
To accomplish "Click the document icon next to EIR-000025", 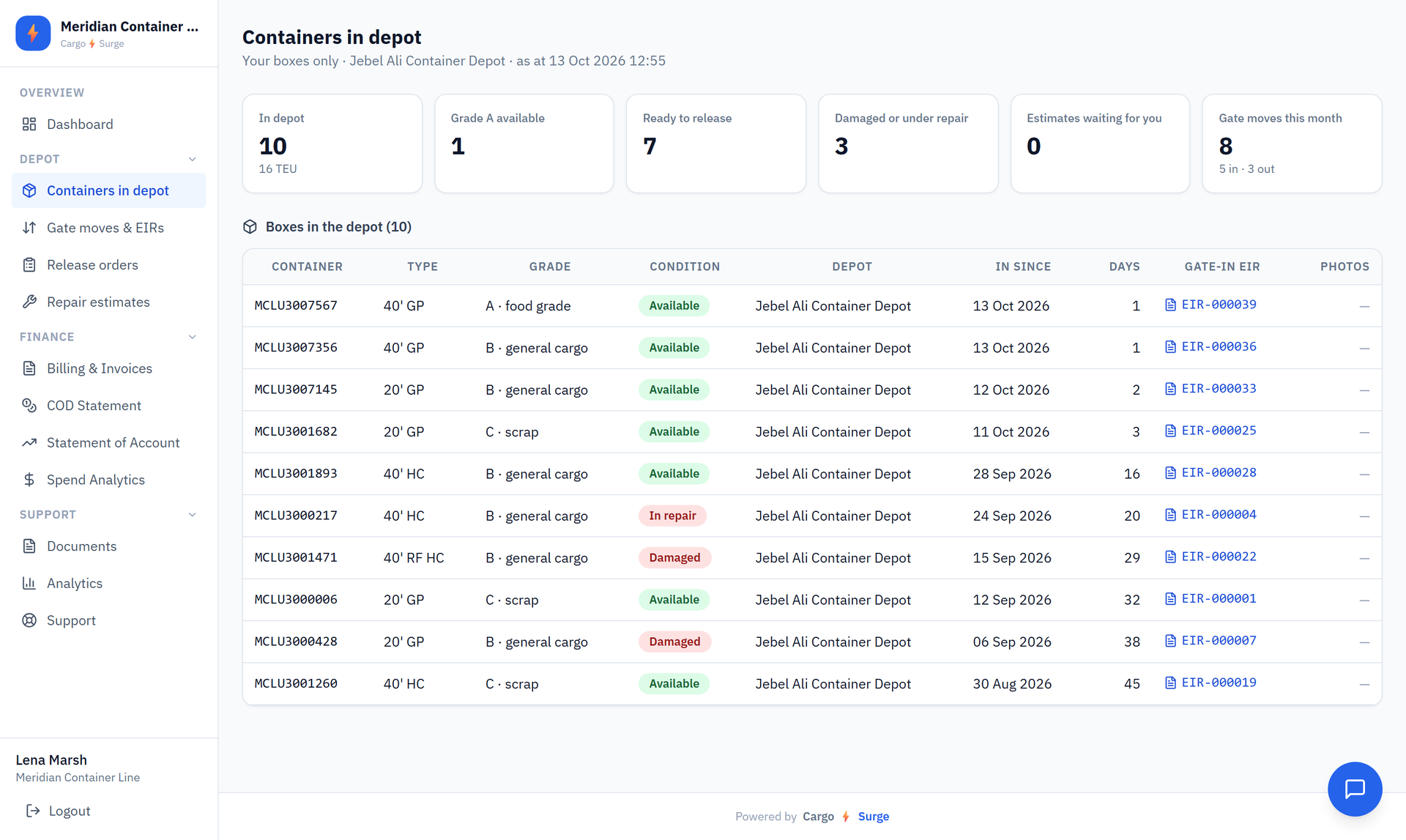I will [1170, 431].
